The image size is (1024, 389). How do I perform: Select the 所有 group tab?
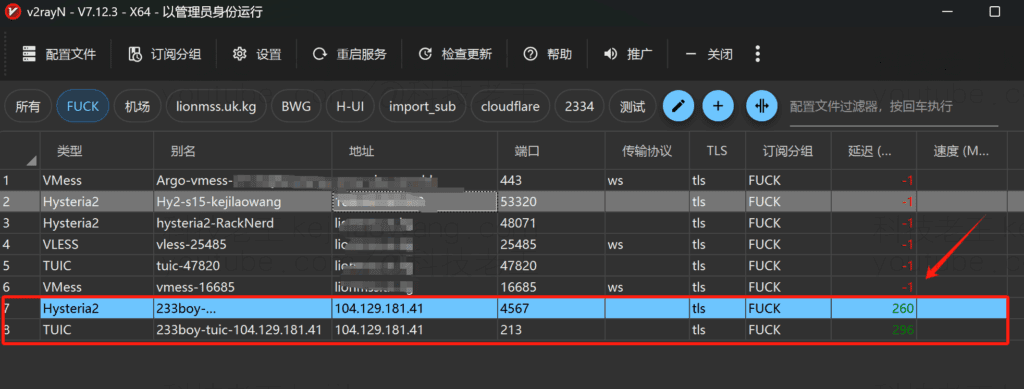pos(28,106)
